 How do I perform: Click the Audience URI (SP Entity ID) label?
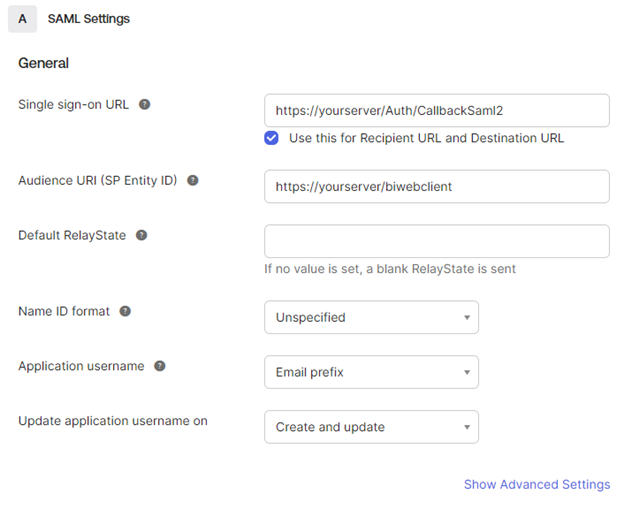(97, 181)
